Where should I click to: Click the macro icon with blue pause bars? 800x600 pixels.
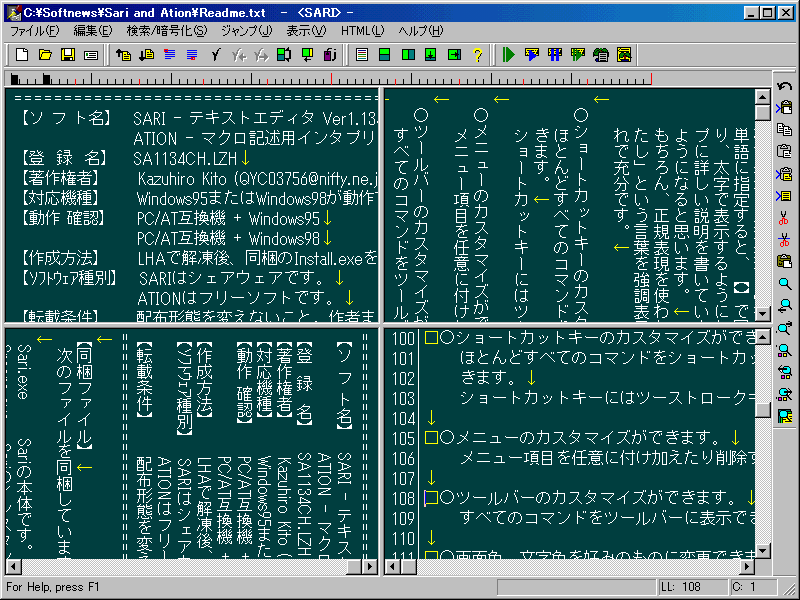[555, 55]
